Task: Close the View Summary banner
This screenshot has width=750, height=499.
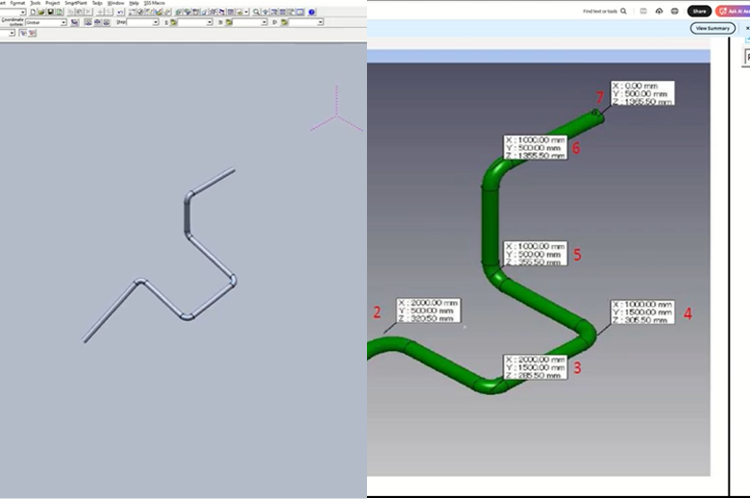Action: pyautogui.click(x=746, y=28)
